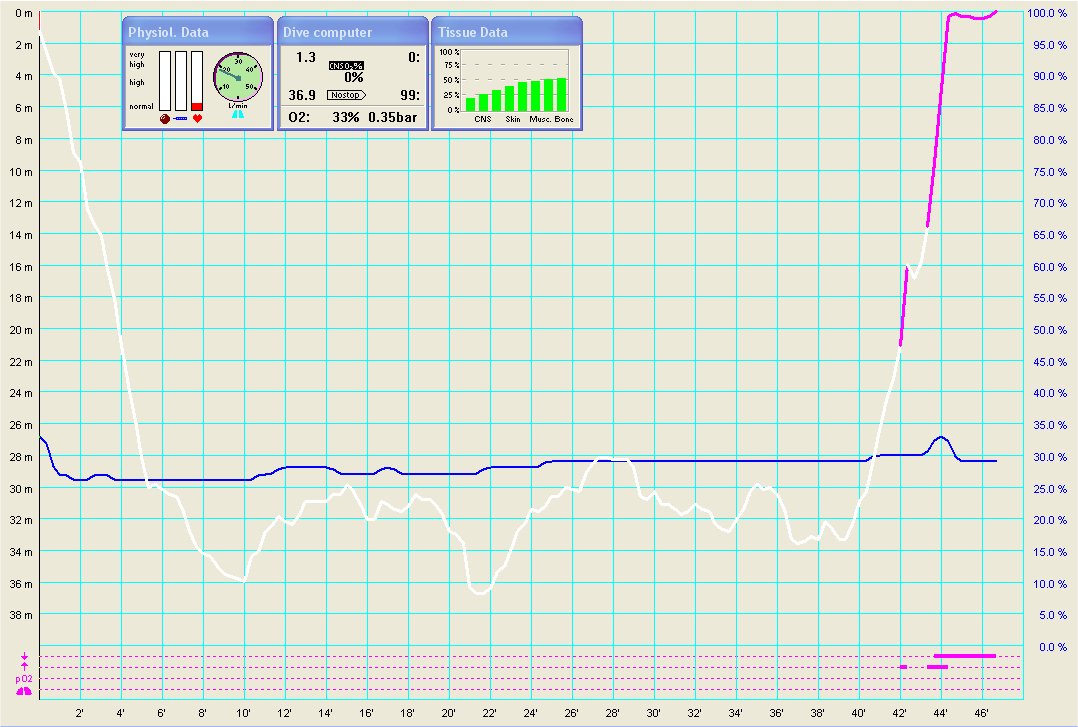Click the CNS label under tissue bars
This screenshot has height=727, width=1078.
483,119
